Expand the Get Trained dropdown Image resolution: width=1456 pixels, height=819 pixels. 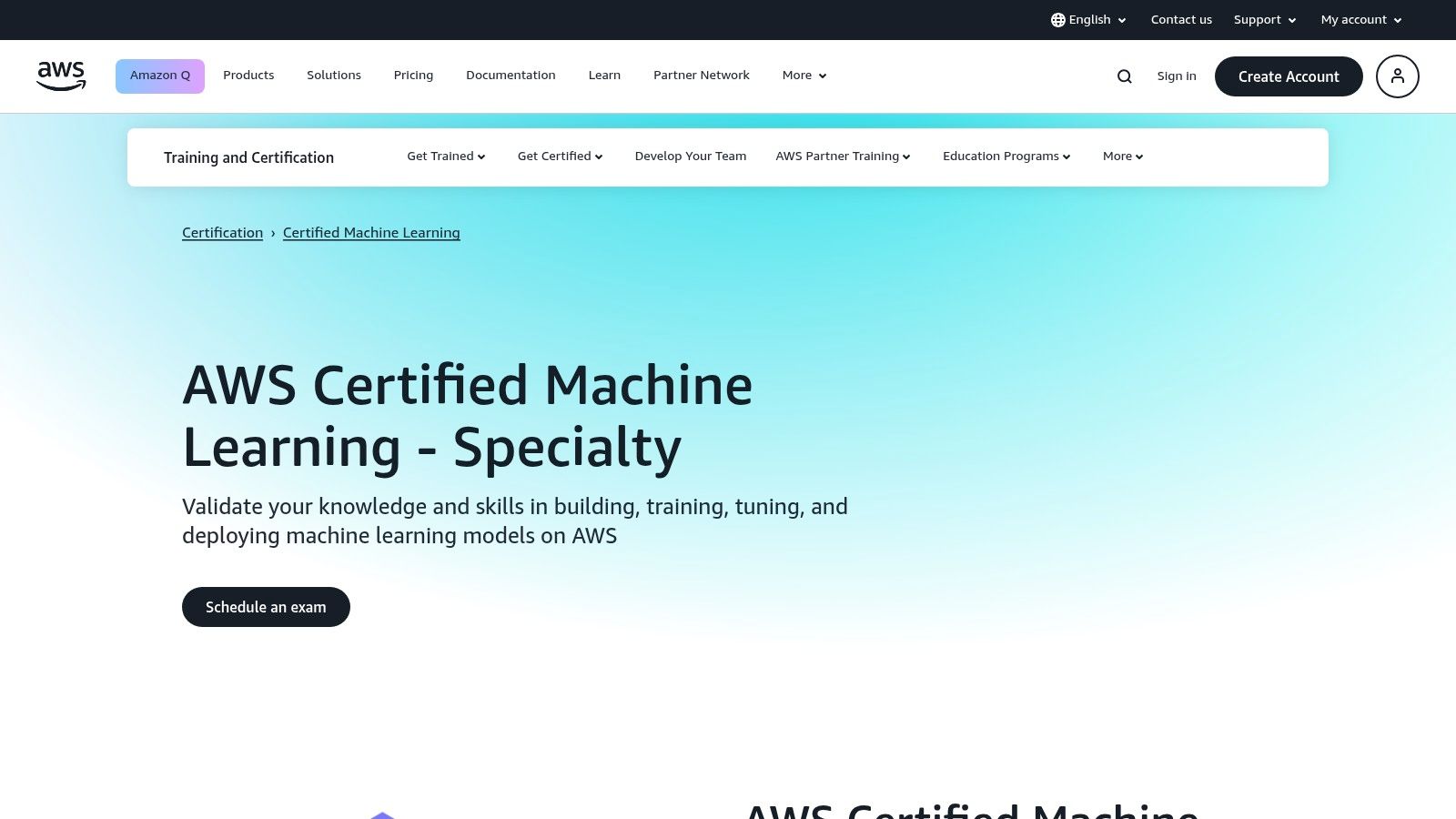[446, 157]
